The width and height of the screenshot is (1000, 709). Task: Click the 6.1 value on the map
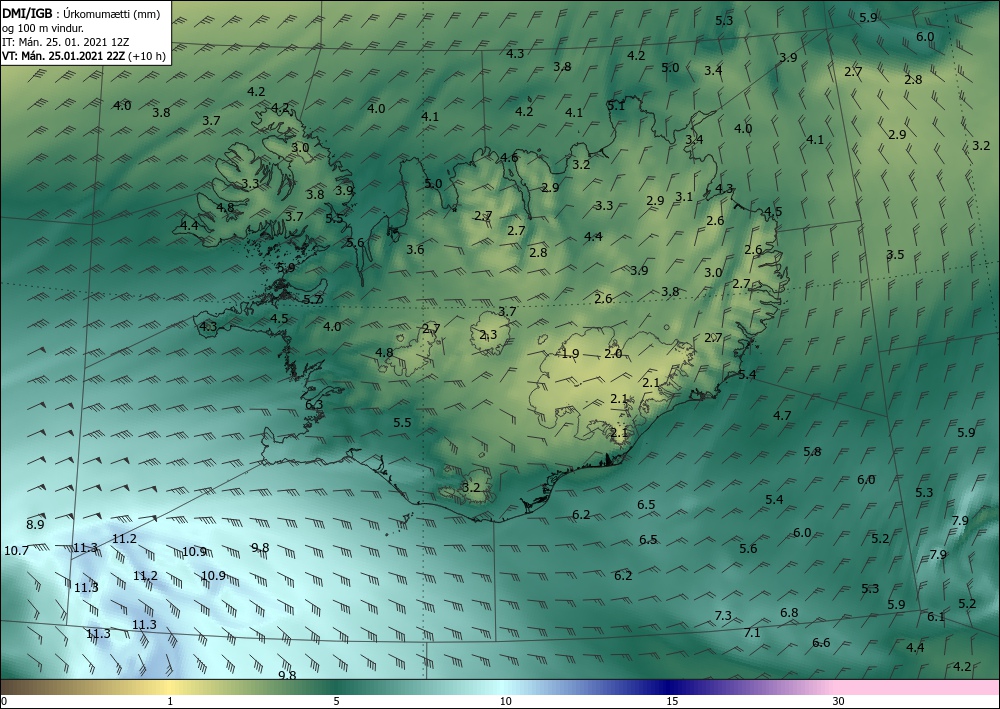[936, 617]
